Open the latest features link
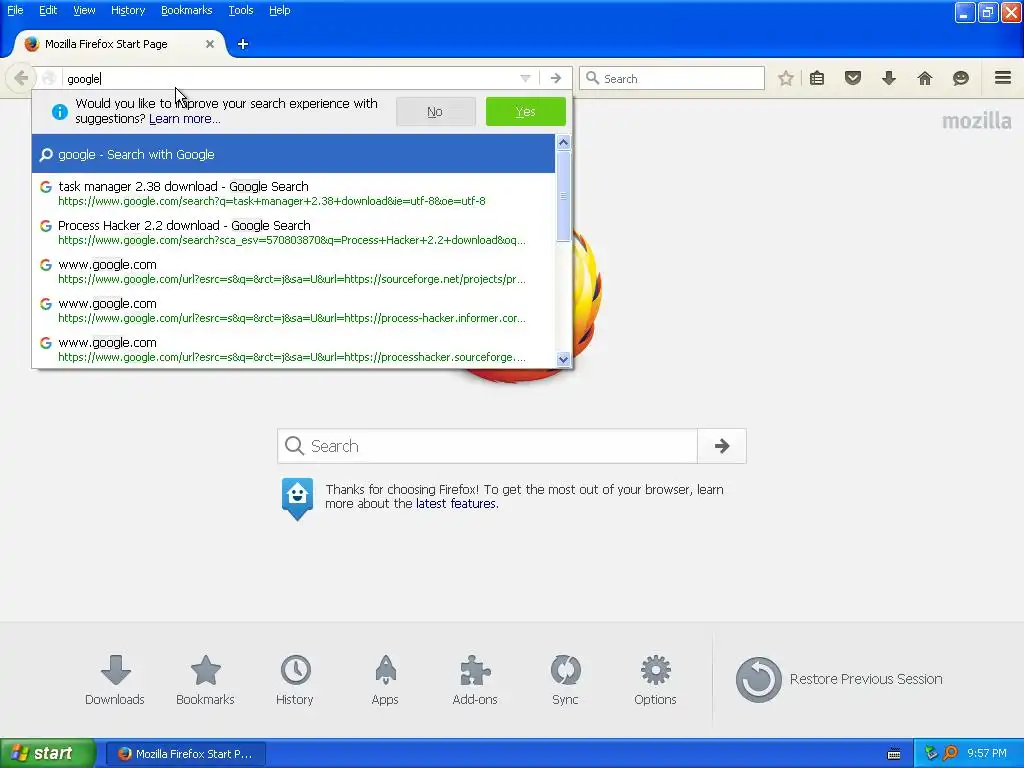Image resolution: width=1024 pixels, height=768 pixels. click(x=456, y=504)
